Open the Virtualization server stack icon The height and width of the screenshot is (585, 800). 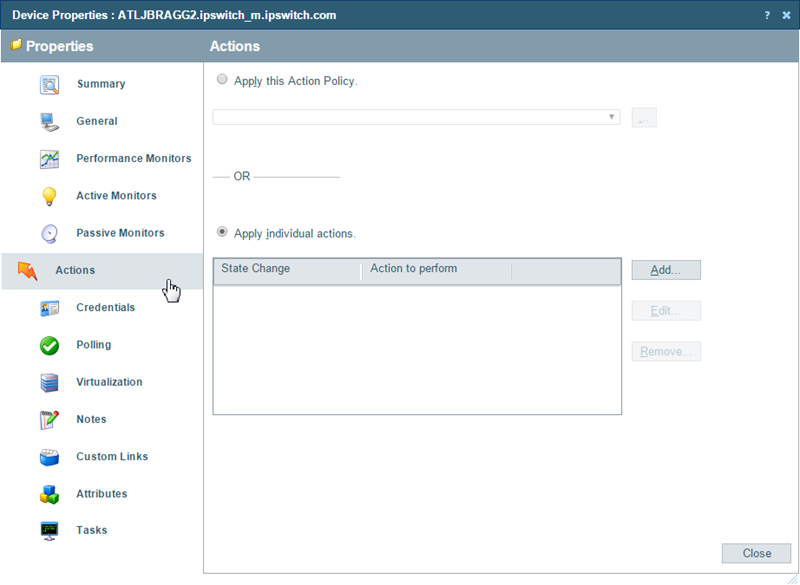[49, 382]
